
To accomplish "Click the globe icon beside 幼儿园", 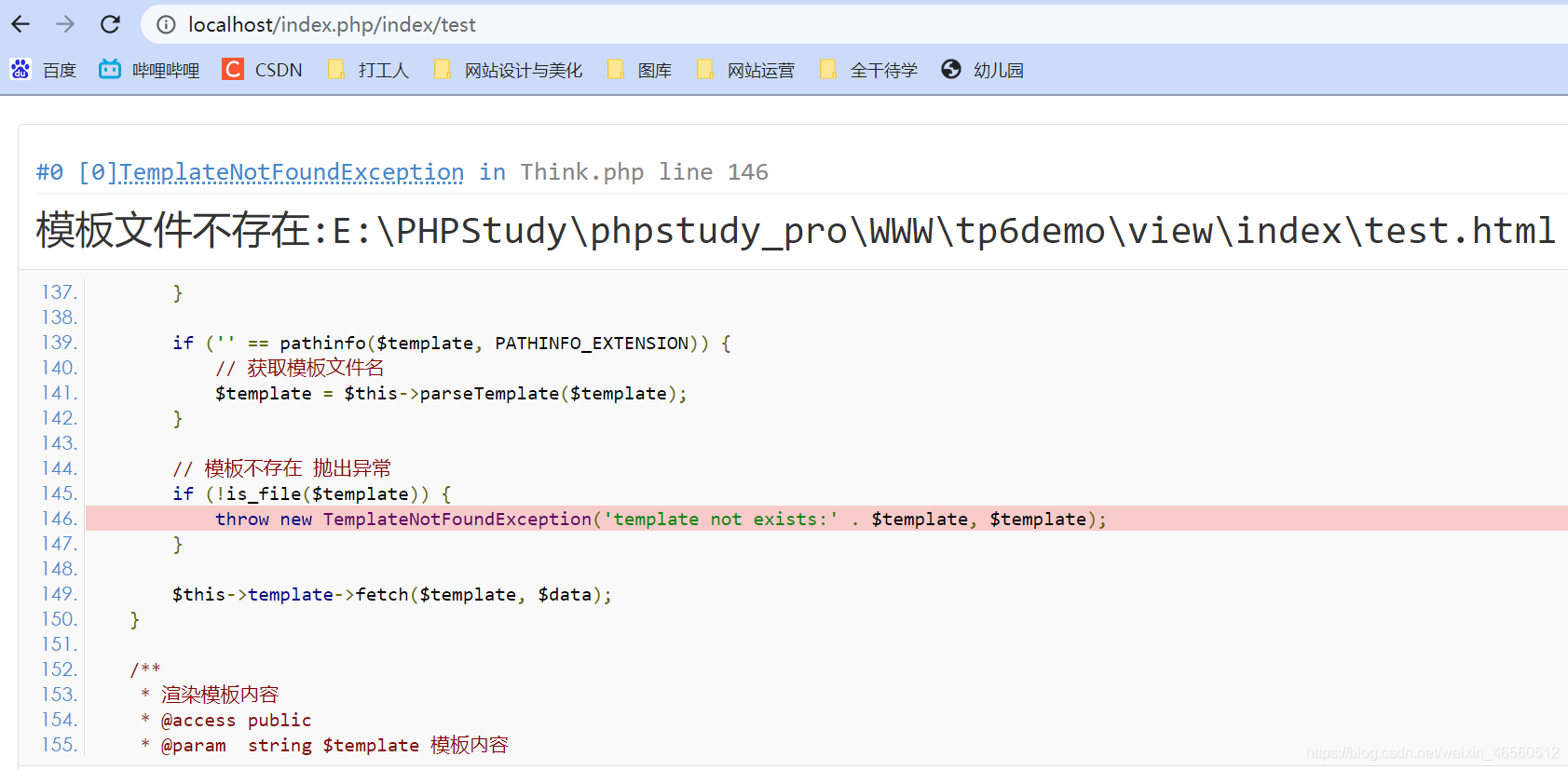I will (951, 69).
